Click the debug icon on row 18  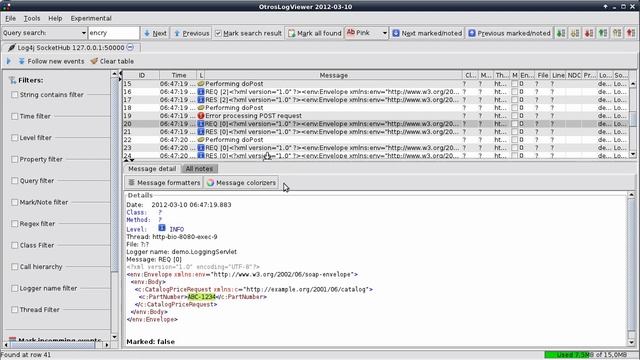(x=201, y=108)
